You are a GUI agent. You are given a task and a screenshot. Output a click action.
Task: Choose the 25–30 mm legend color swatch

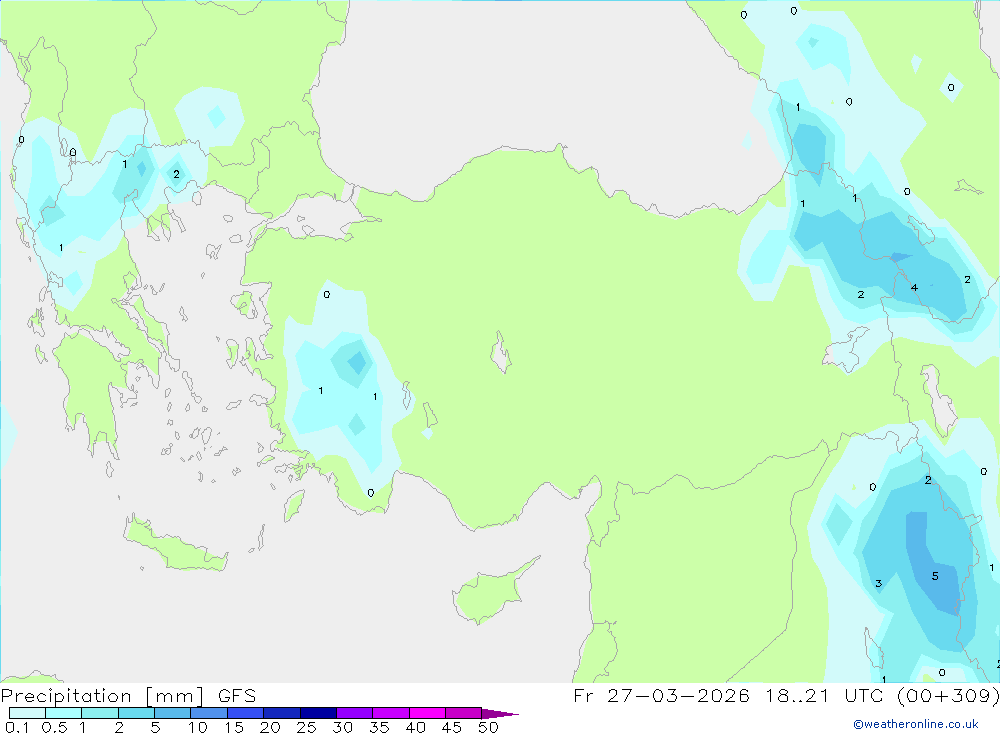[318, 713]
